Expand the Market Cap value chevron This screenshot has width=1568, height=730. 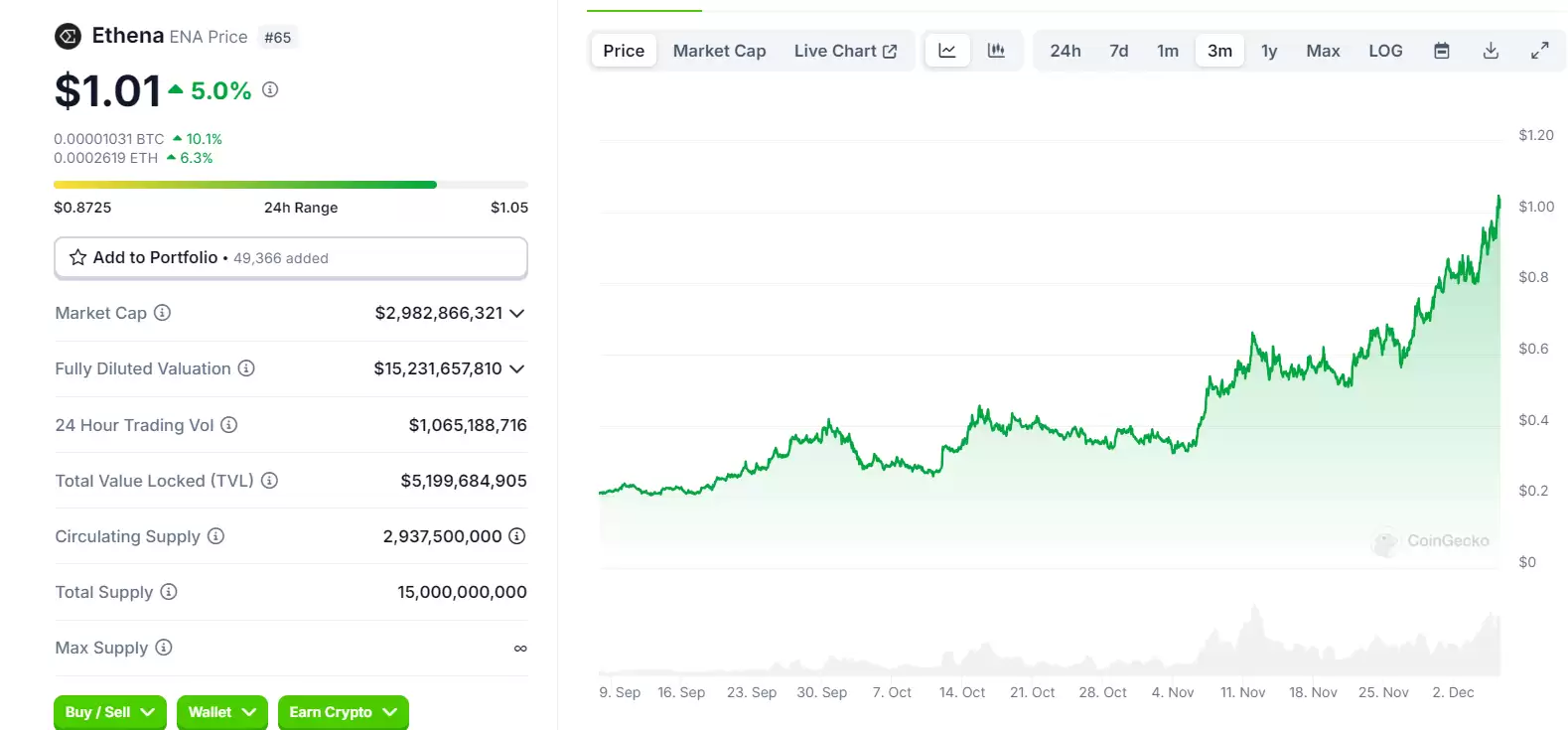coord(517,314)
